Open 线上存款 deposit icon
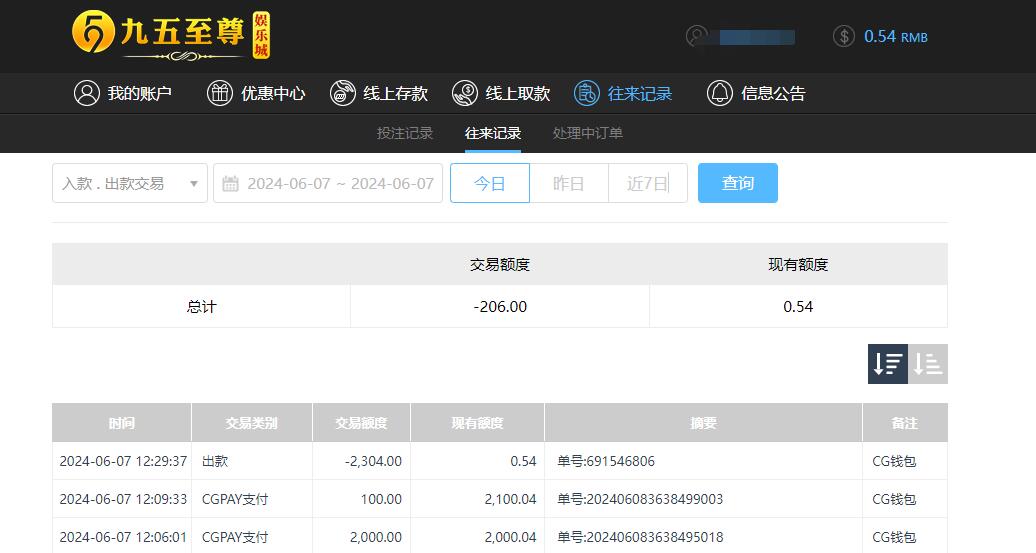 (x=342, y=93)
